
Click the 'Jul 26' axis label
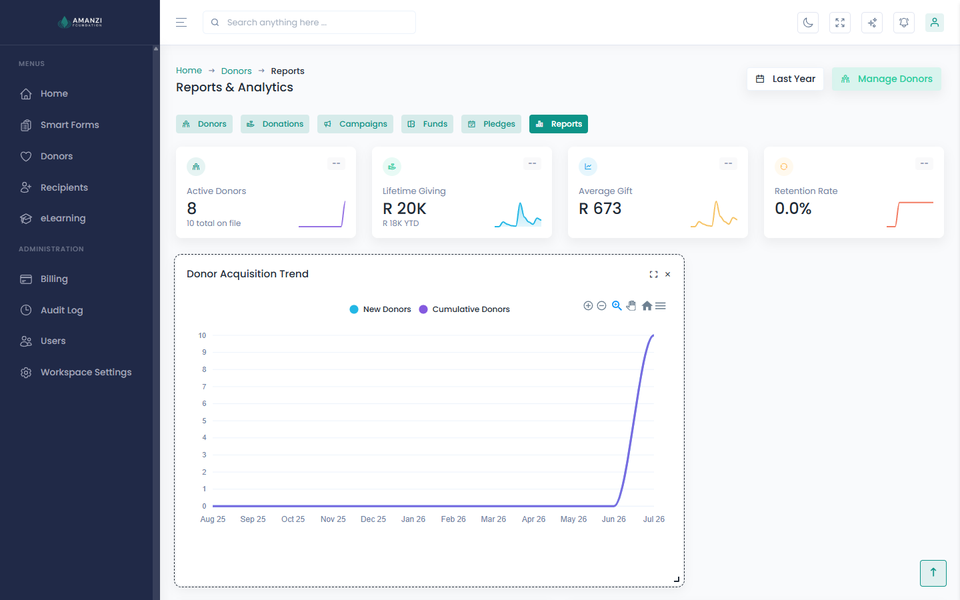653,519
